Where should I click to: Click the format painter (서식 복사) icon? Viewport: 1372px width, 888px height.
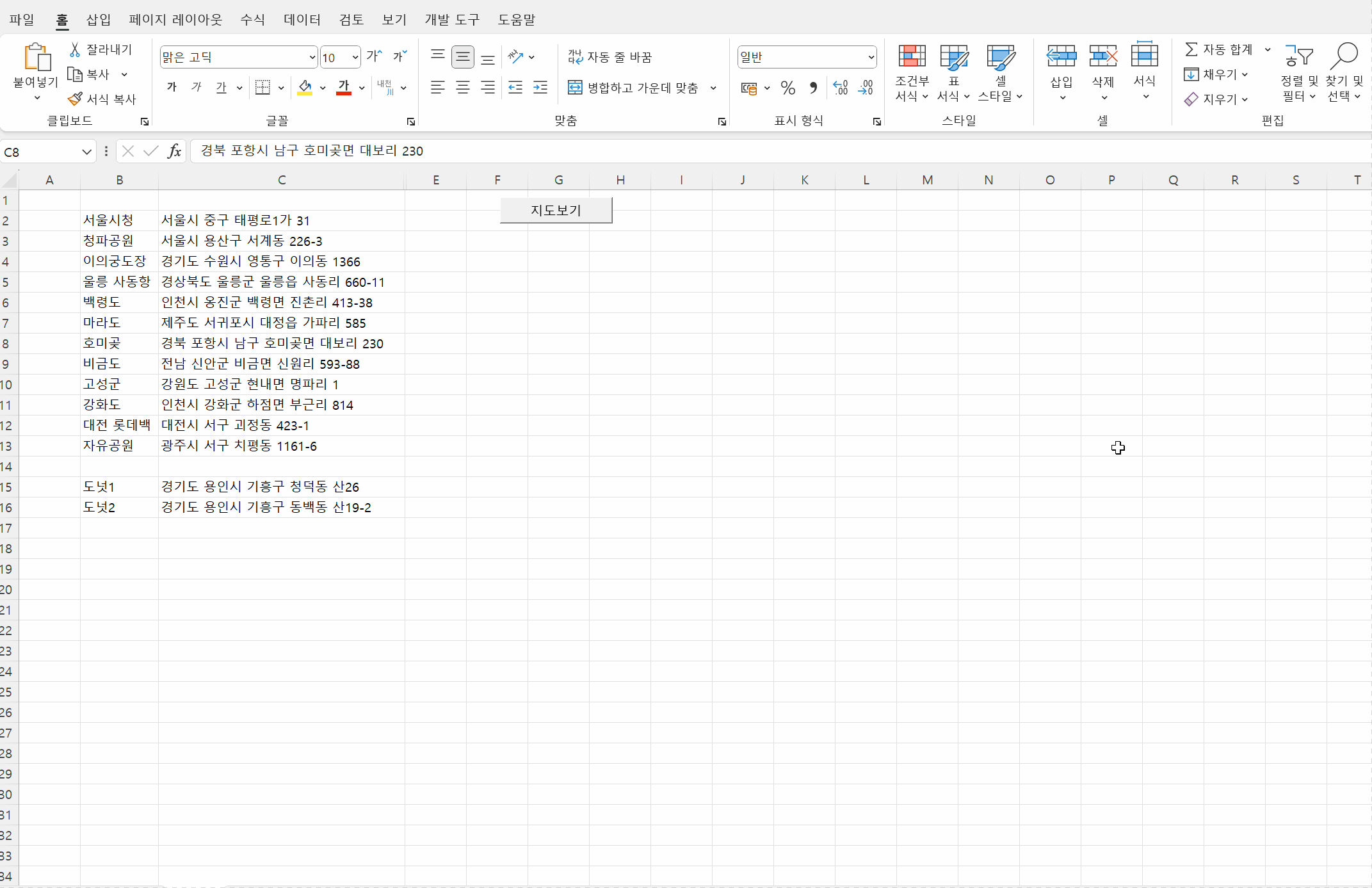coord(76,99)
